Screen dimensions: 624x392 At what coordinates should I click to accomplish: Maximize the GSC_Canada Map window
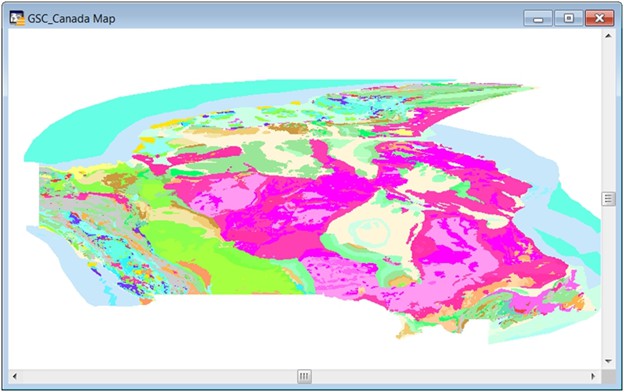569,18
